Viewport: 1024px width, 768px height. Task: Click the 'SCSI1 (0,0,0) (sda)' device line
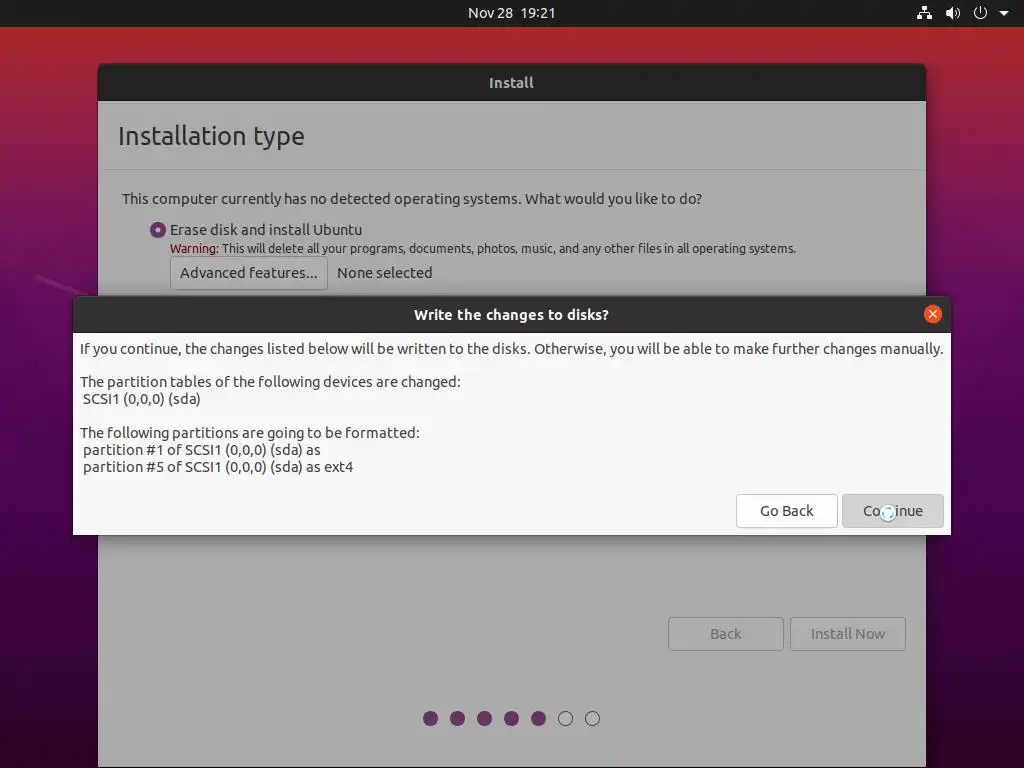point(142,399)
